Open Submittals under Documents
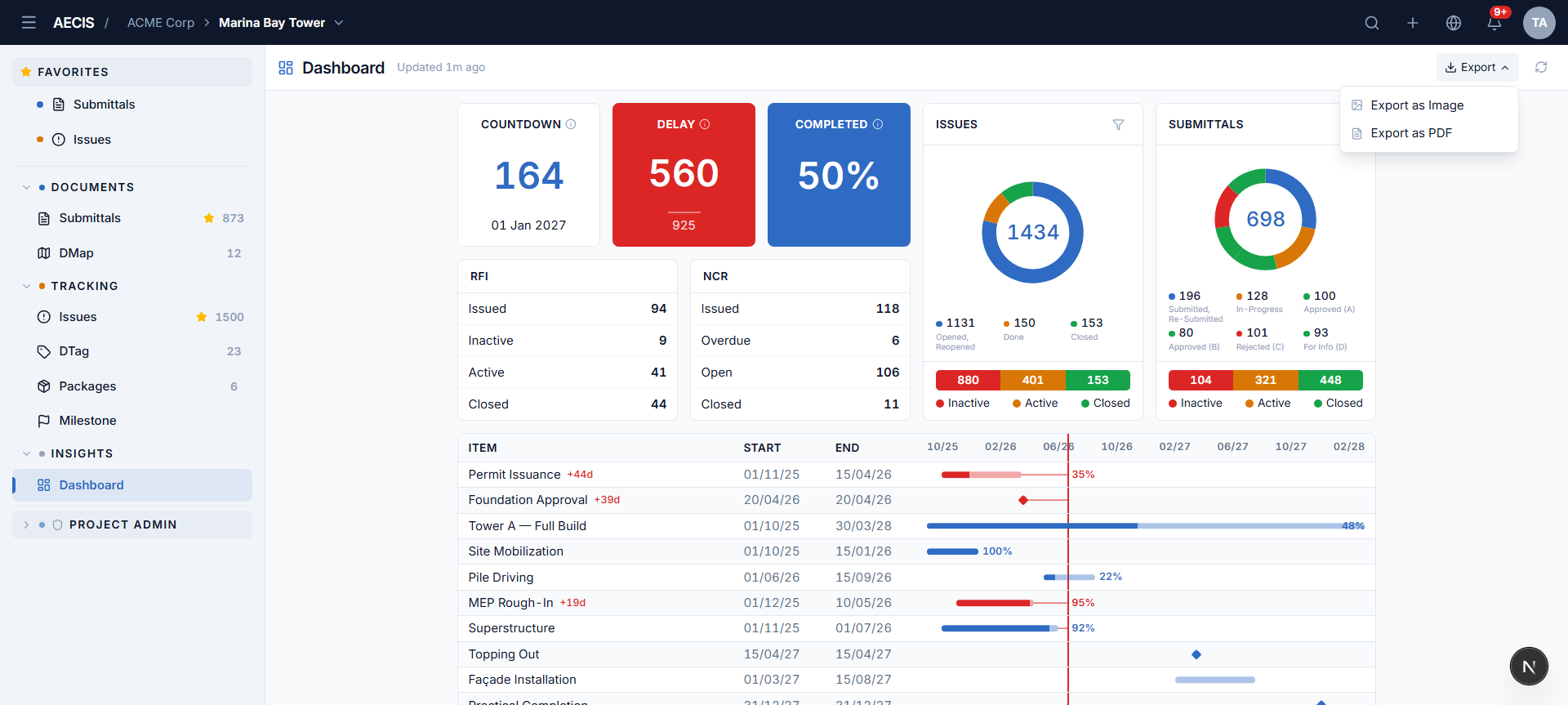1568x705 pixels. (132, 218)
